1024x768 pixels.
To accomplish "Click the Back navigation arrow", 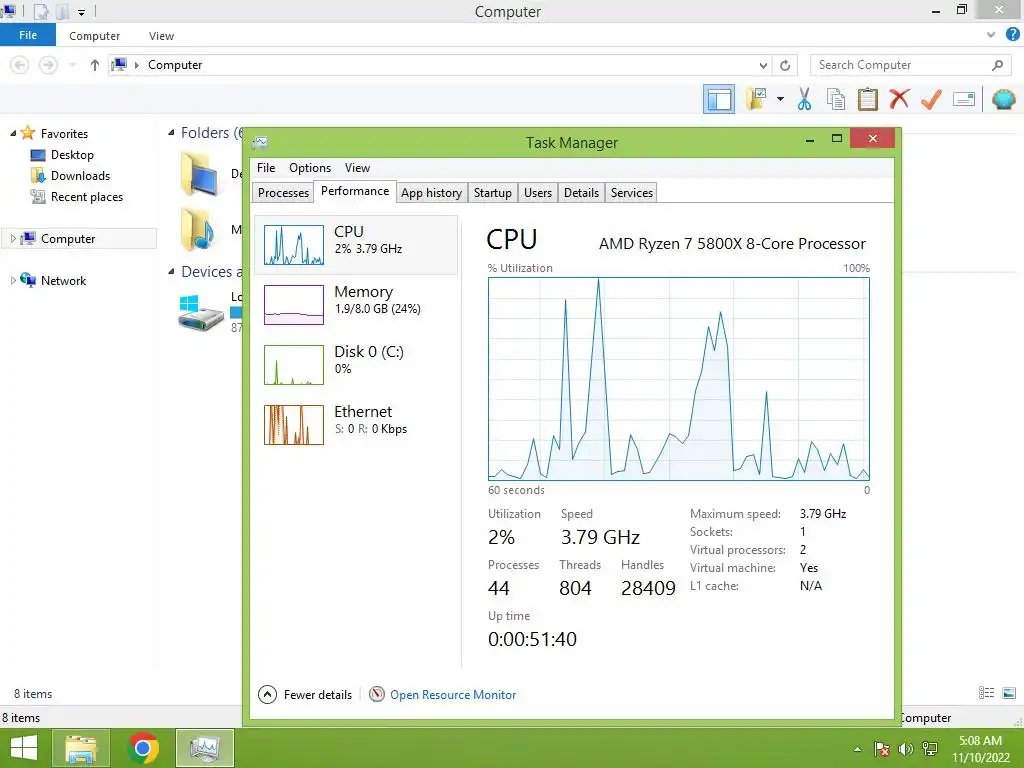I will click(20, 65).
